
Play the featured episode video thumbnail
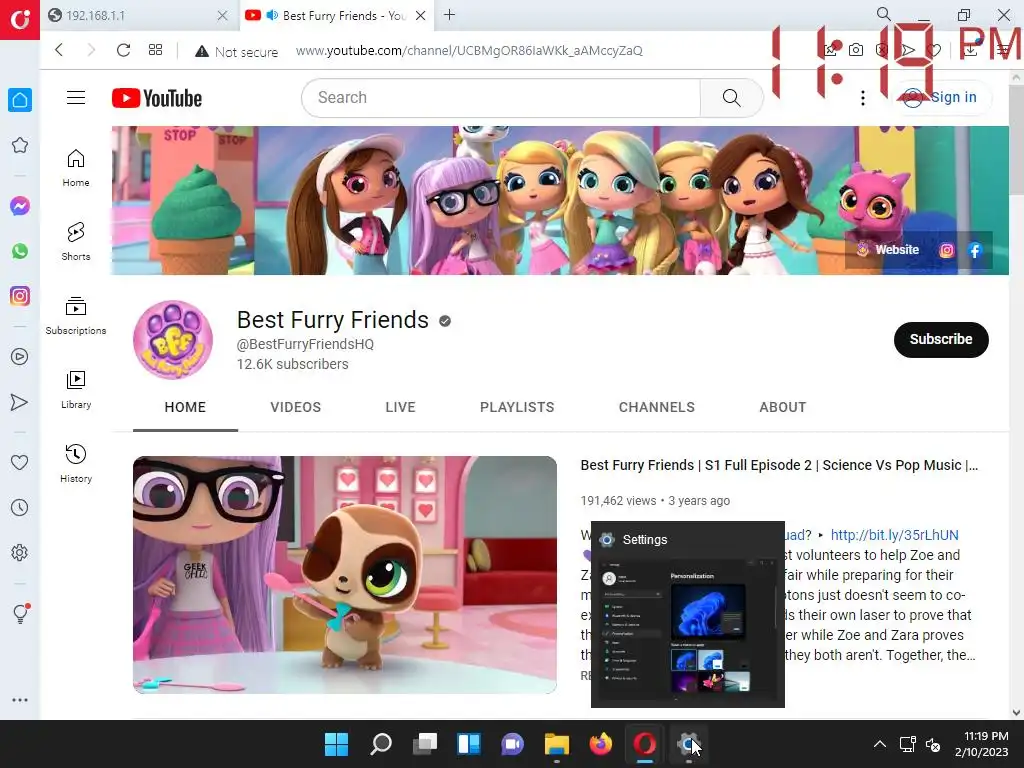pos(345,575)
